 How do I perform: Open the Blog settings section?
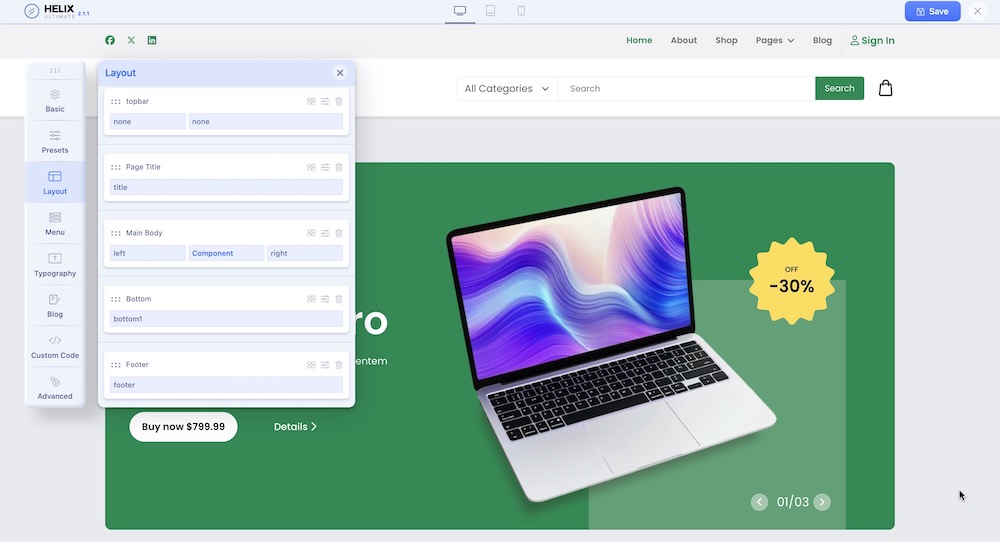tap(55, 305)
